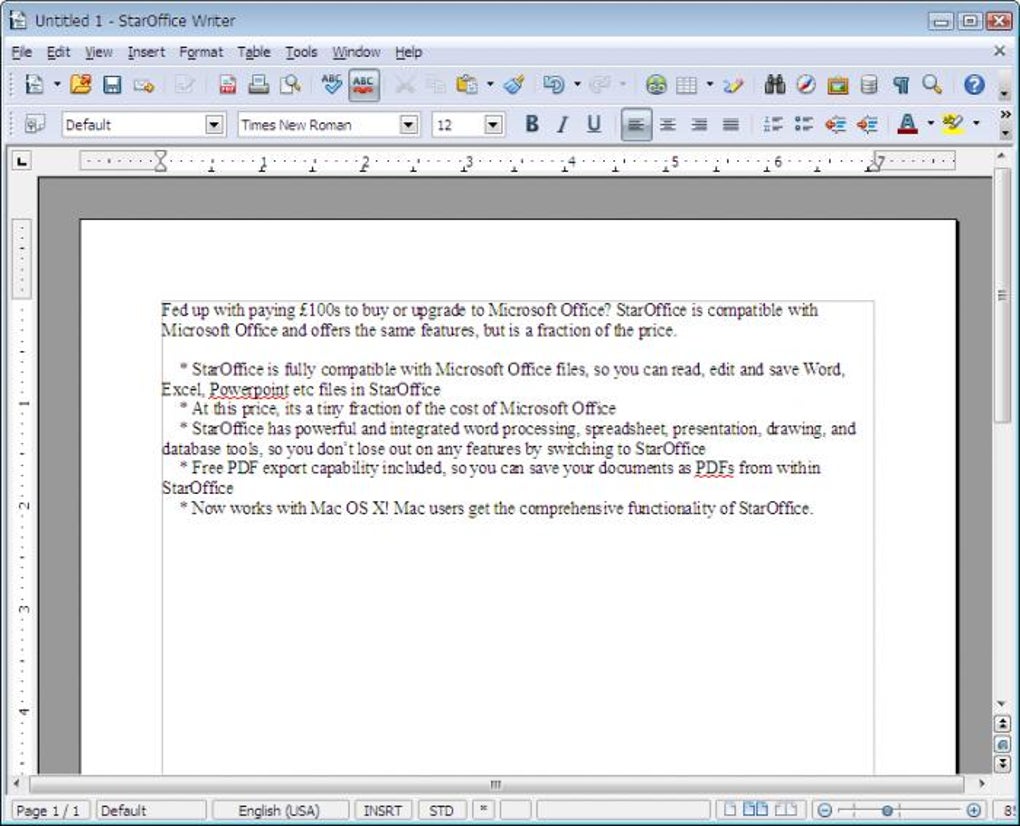This screenshot has width=1020, height=826.
Task: Click Page 1 / 1 field in status bar
Action: point(49,810)
